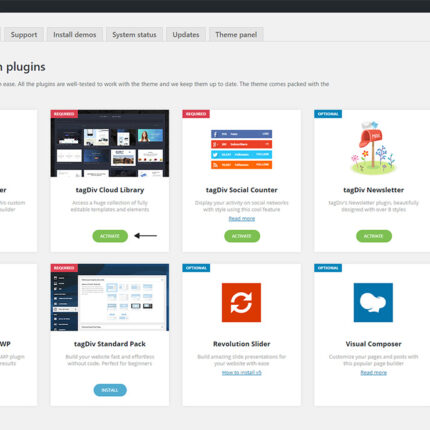Open the Support tab
The width and height of the screenshot is (430, 430).
click(x=24, y=35)
